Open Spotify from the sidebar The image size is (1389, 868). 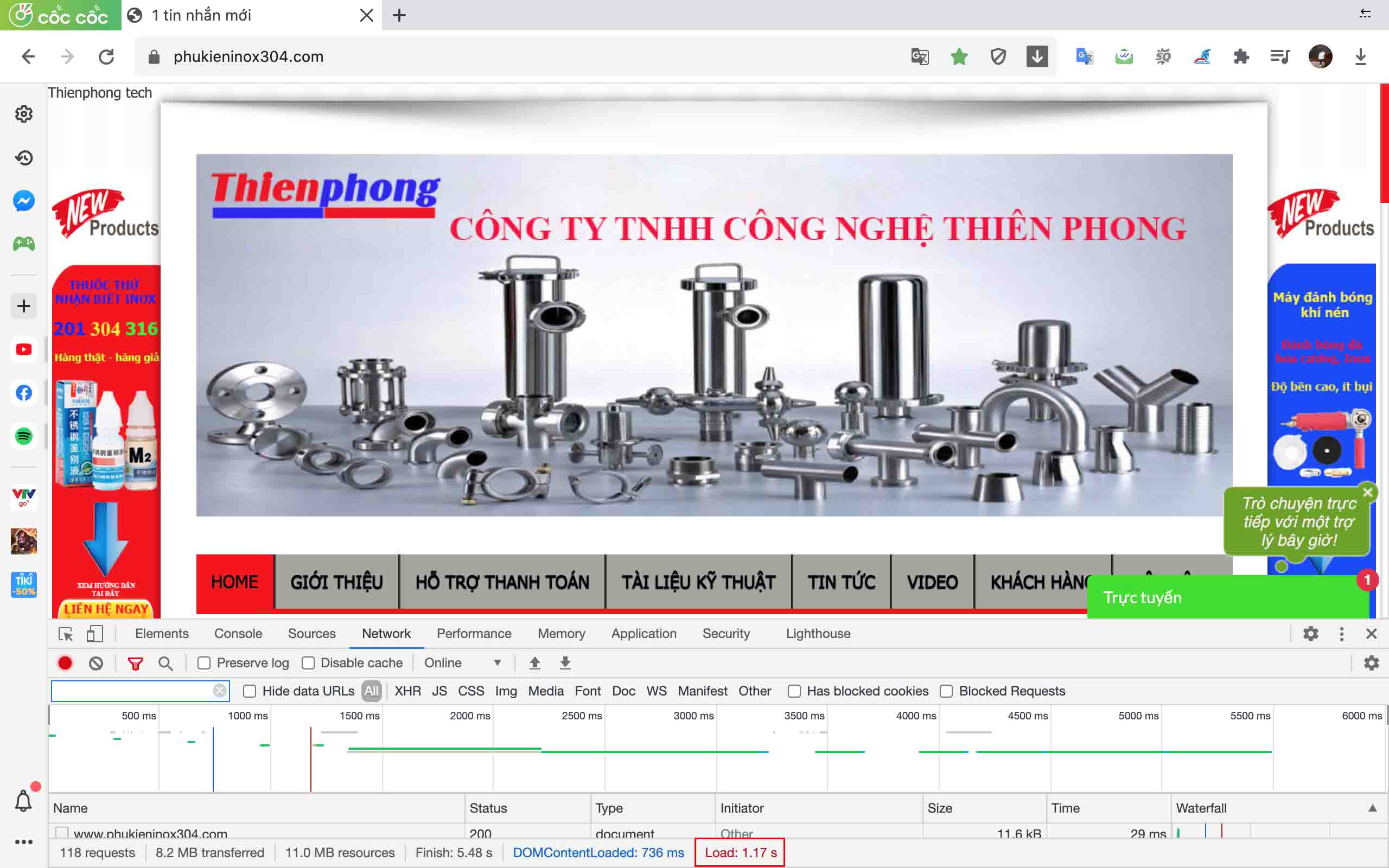[23, 436]
